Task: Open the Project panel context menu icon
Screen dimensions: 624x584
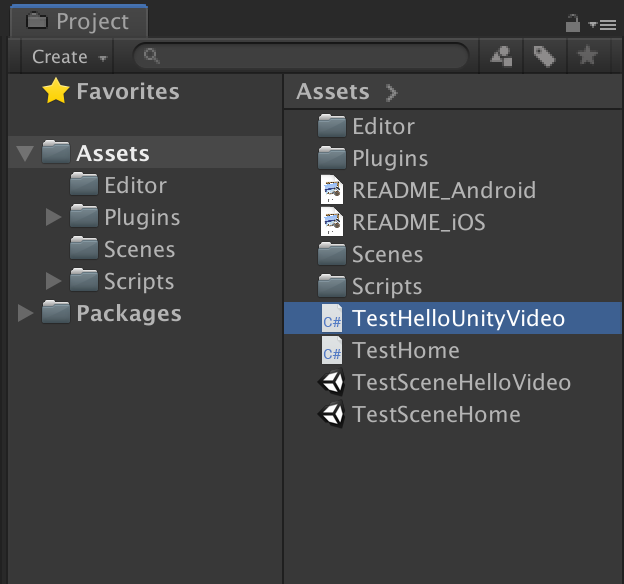Action: [602, 25]
